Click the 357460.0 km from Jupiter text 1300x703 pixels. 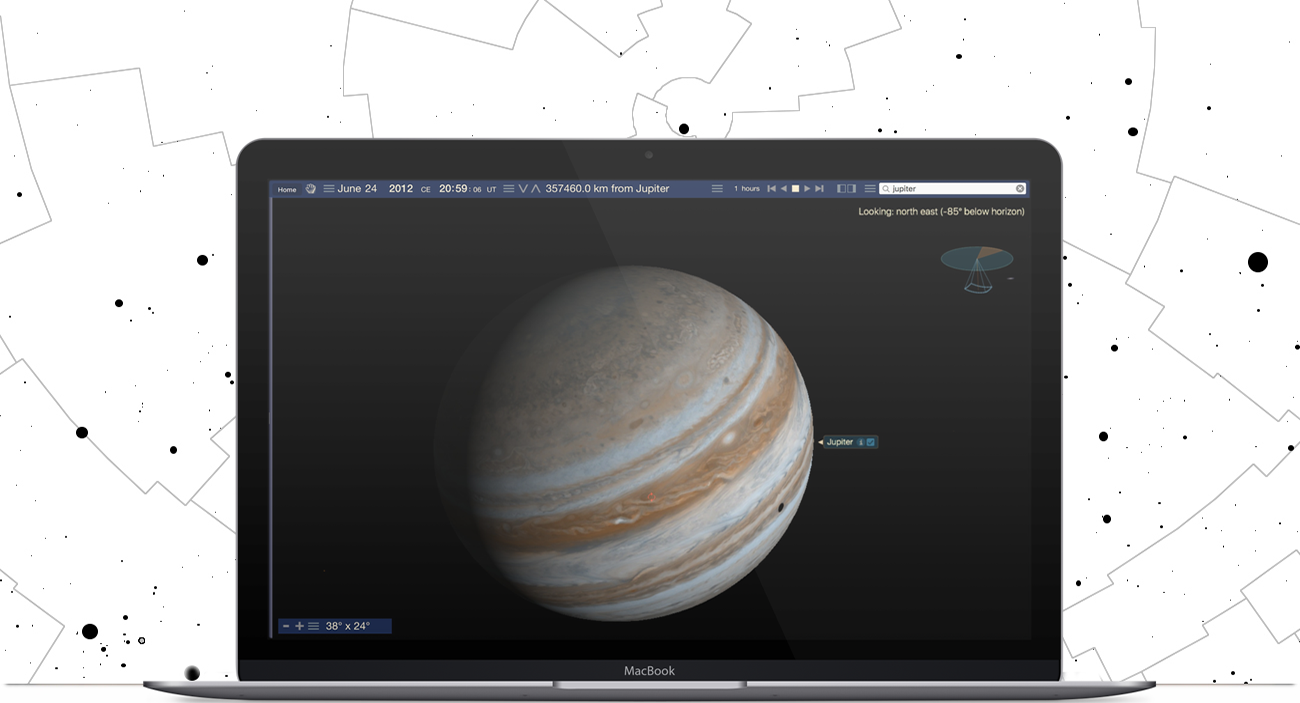[607, 188]
